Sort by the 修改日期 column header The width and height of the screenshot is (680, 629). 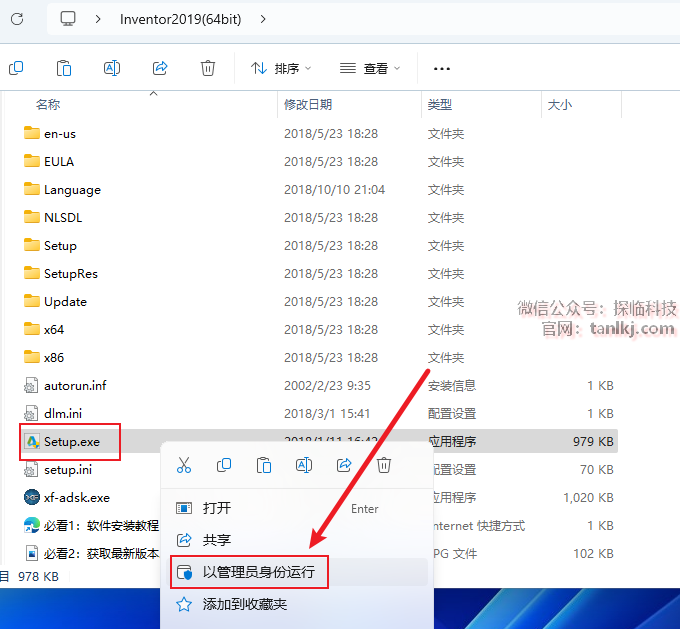(308, 105)
